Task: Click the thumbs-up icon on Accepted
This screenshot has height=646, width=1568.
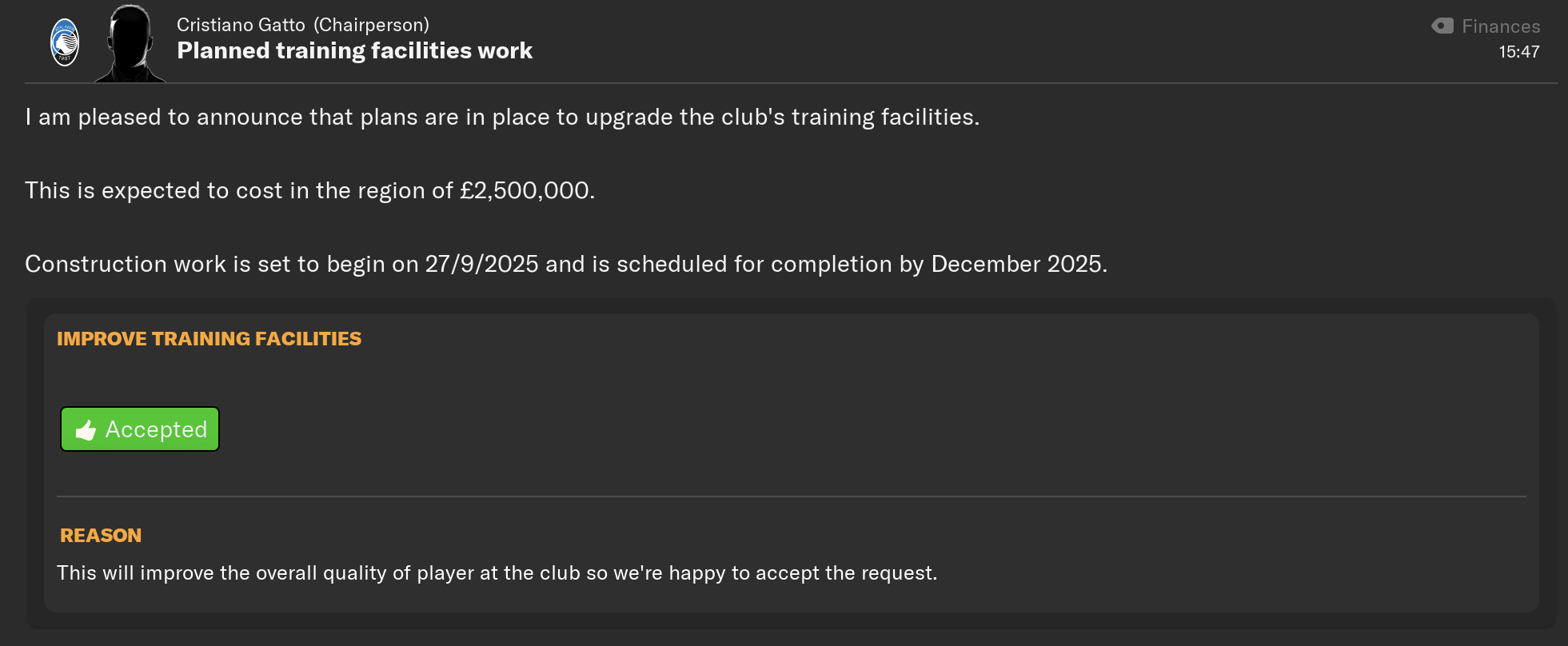Action: (86, 430)
